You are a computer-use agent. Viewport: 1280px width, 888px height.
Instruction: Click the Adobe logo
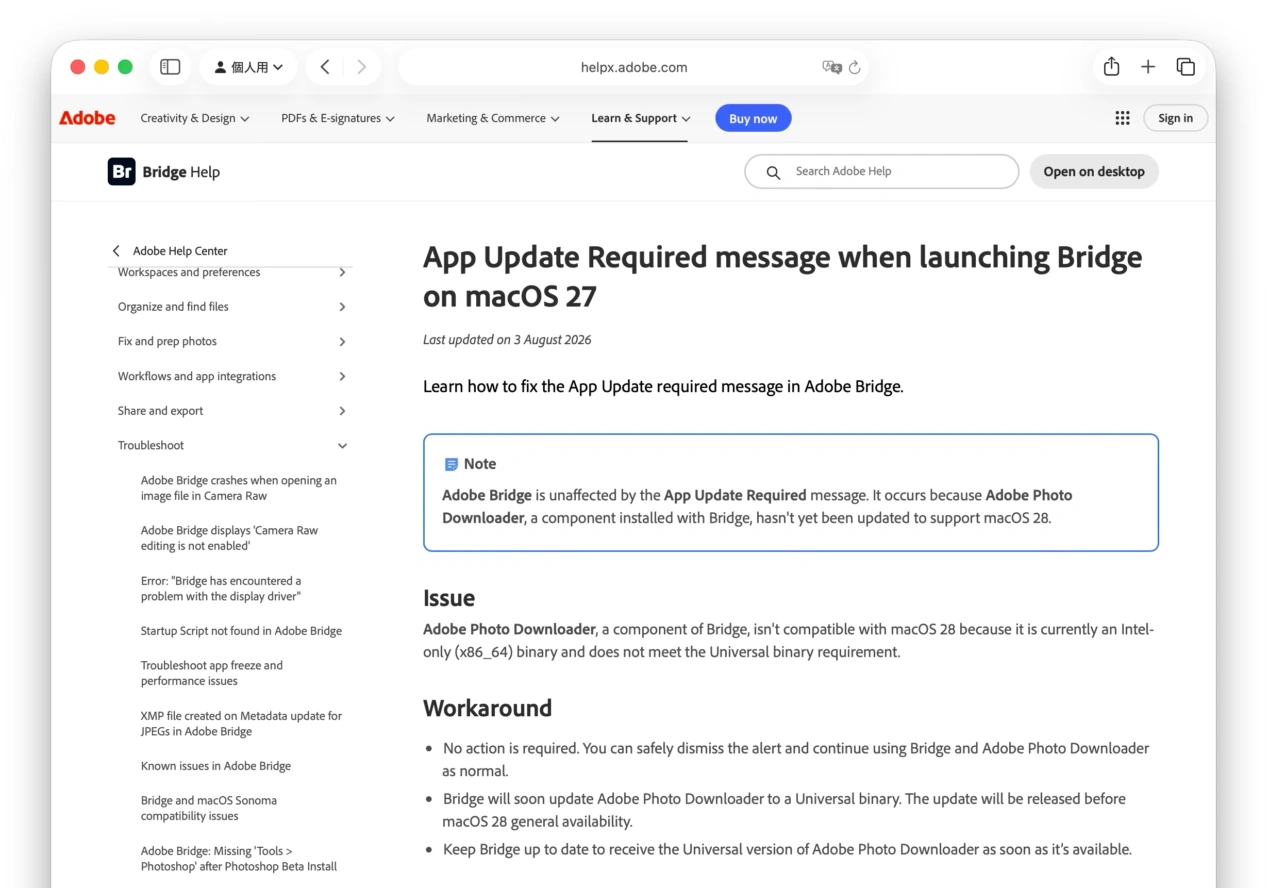87,118
